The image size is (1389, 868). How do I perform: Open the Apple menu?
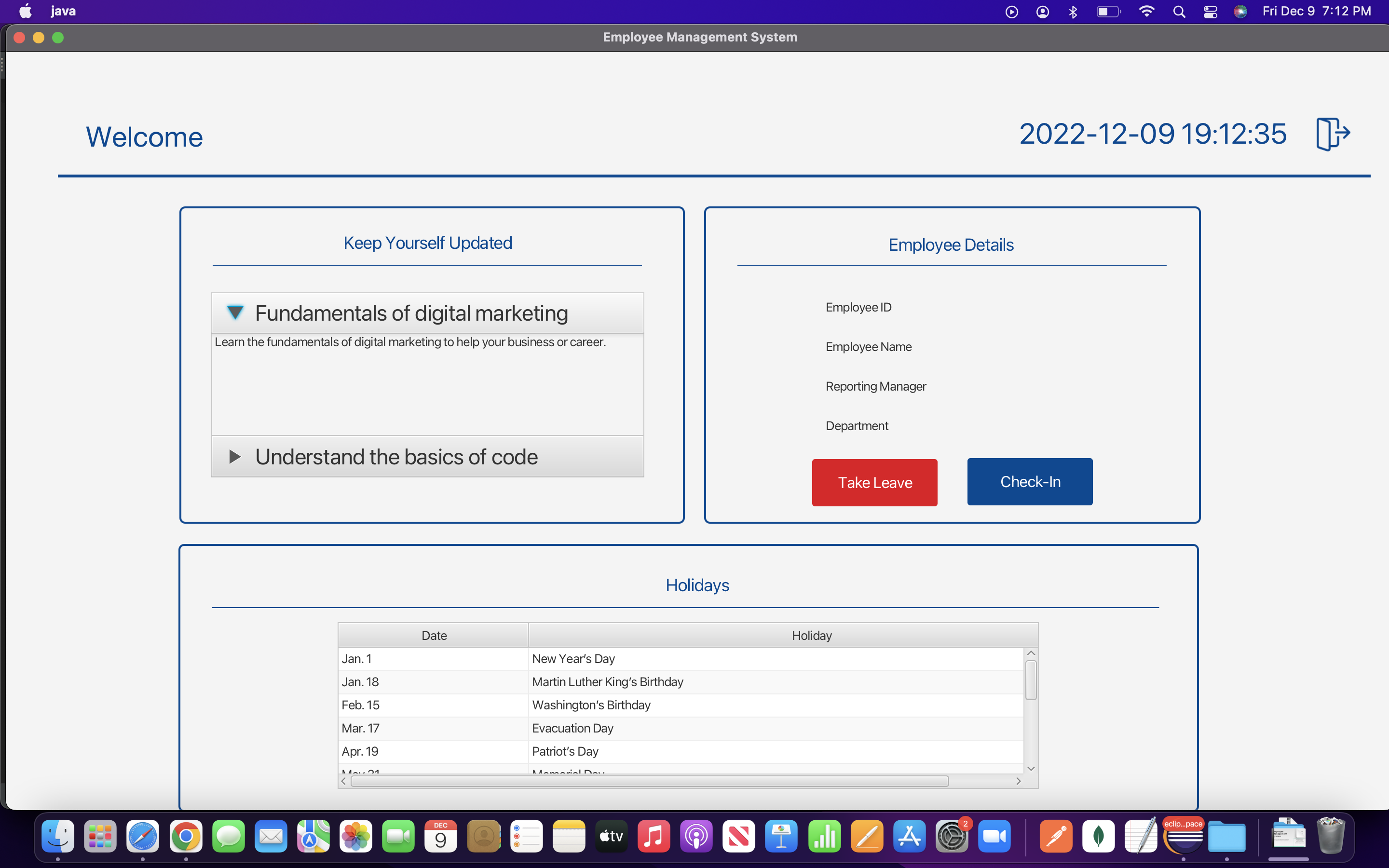click(x=25, y=12)
